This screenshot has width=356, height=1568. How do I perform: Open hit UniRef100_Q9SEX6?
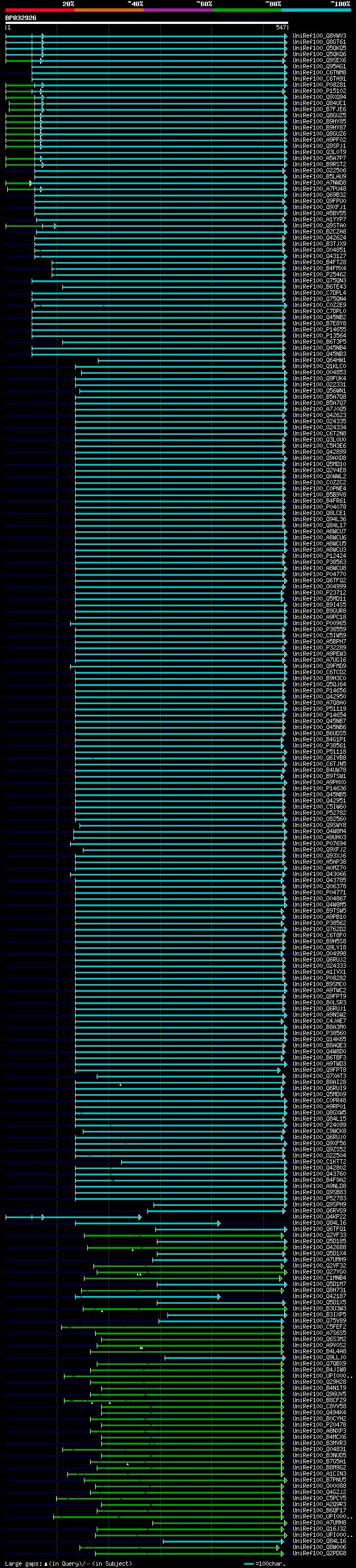click(x=319, y=61)
